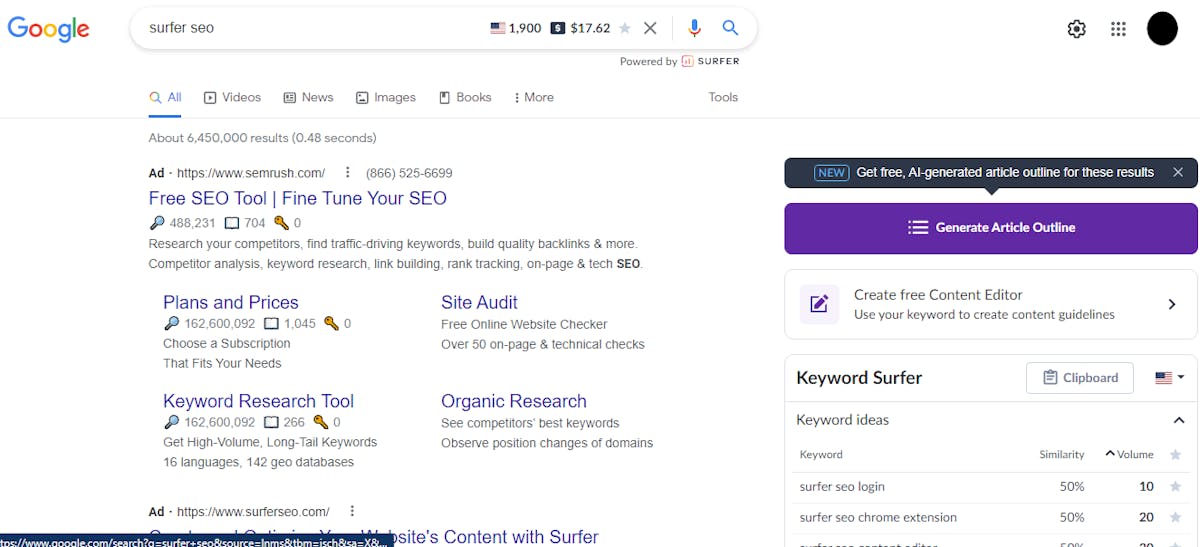
Task: Open the Plans and Prices sitelink
Action: pyautogui.click(x=231, y=302)
